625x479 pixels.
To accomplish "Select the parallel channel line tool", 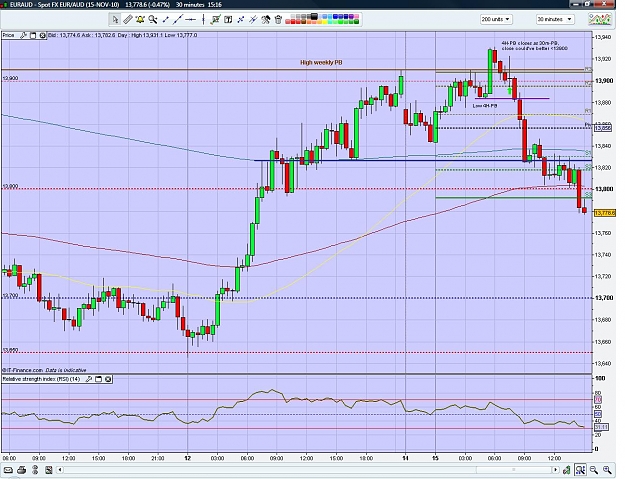I will pos(253,19).
